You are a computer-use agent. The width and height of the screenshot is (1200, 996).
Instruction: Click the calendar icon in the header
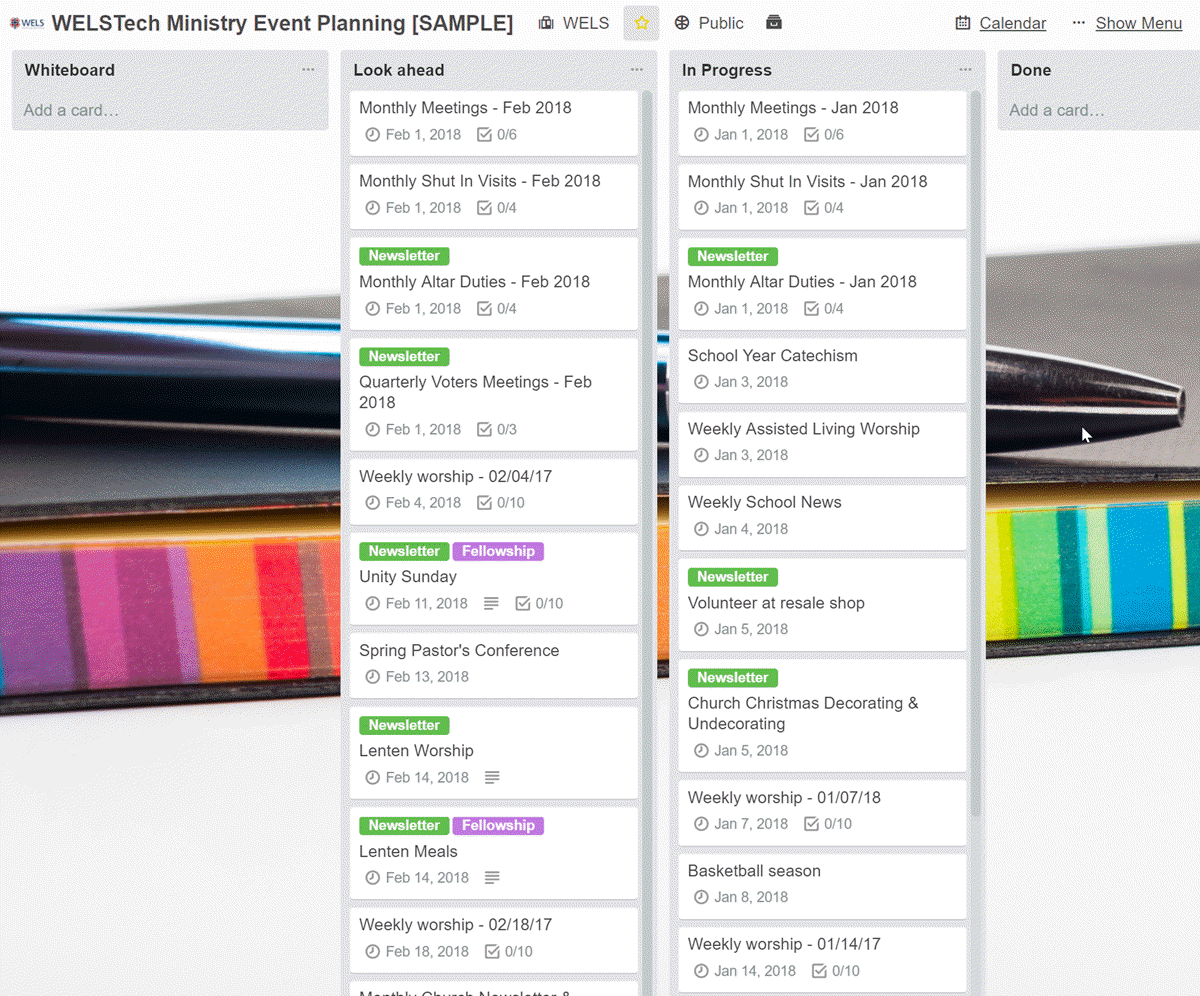(x=963, y=23)
